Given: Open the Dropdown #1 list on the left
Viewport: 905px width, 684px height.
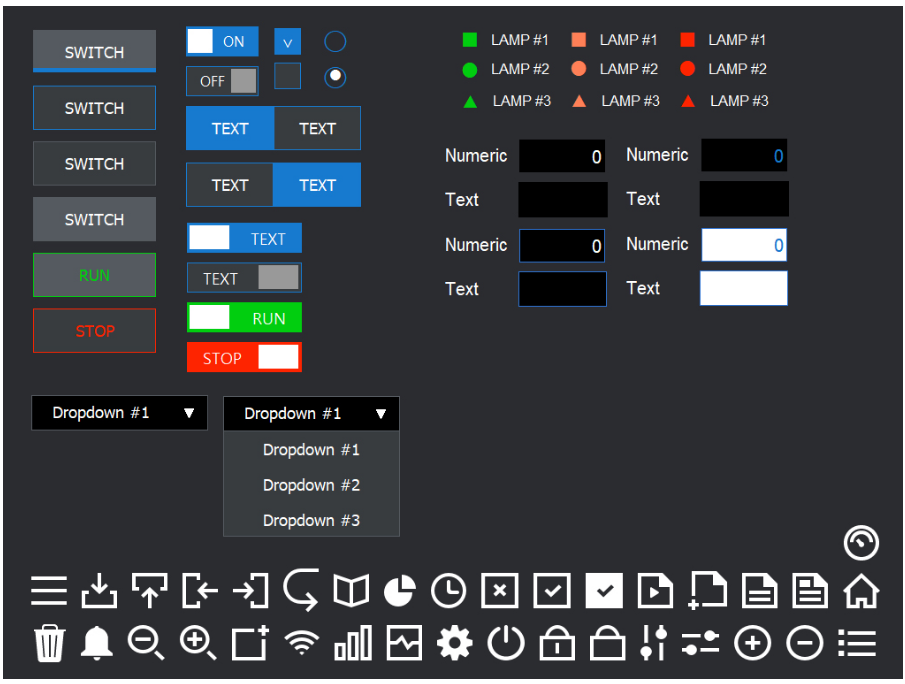Looking at the screenshot, I should click(x=119, y=413).
